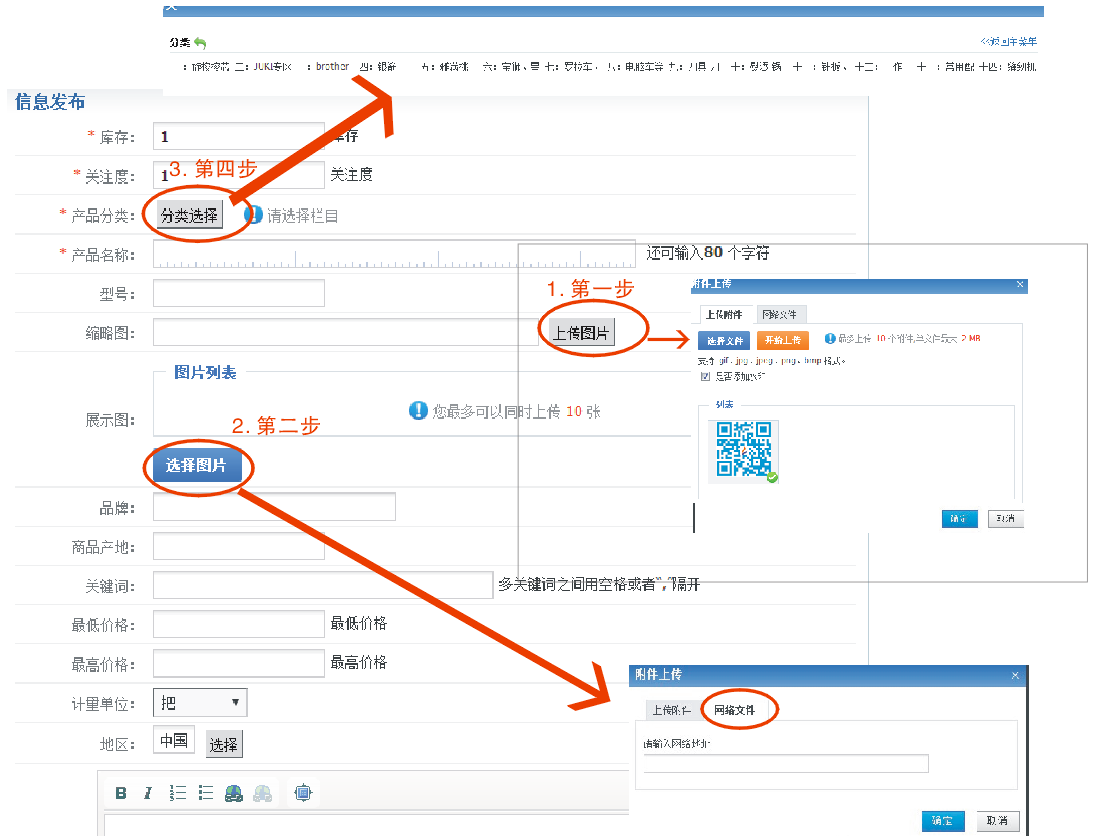
Task: Insert a numbered list in the editor
Action: (x=178, y=793)
